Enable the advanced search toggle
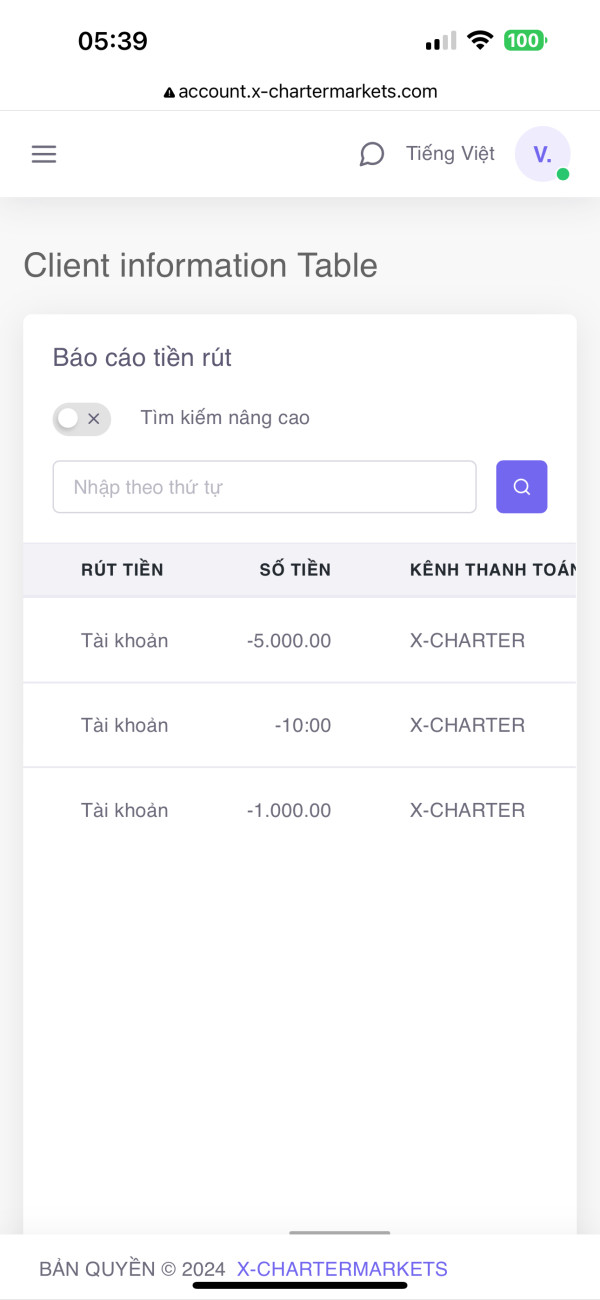The width and height of the screenshot is (600, 1300). [81, 419]
